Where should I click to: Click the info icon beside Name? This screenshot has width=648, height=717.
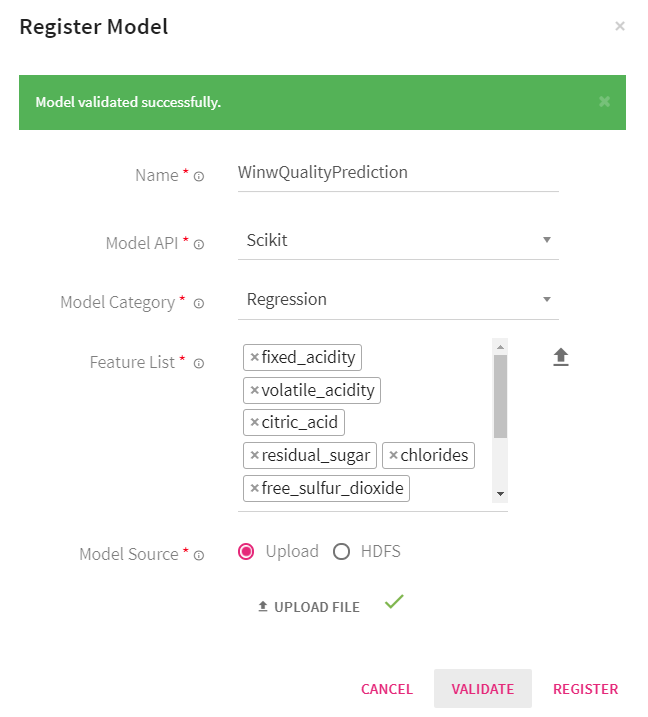tap(199, 176)
